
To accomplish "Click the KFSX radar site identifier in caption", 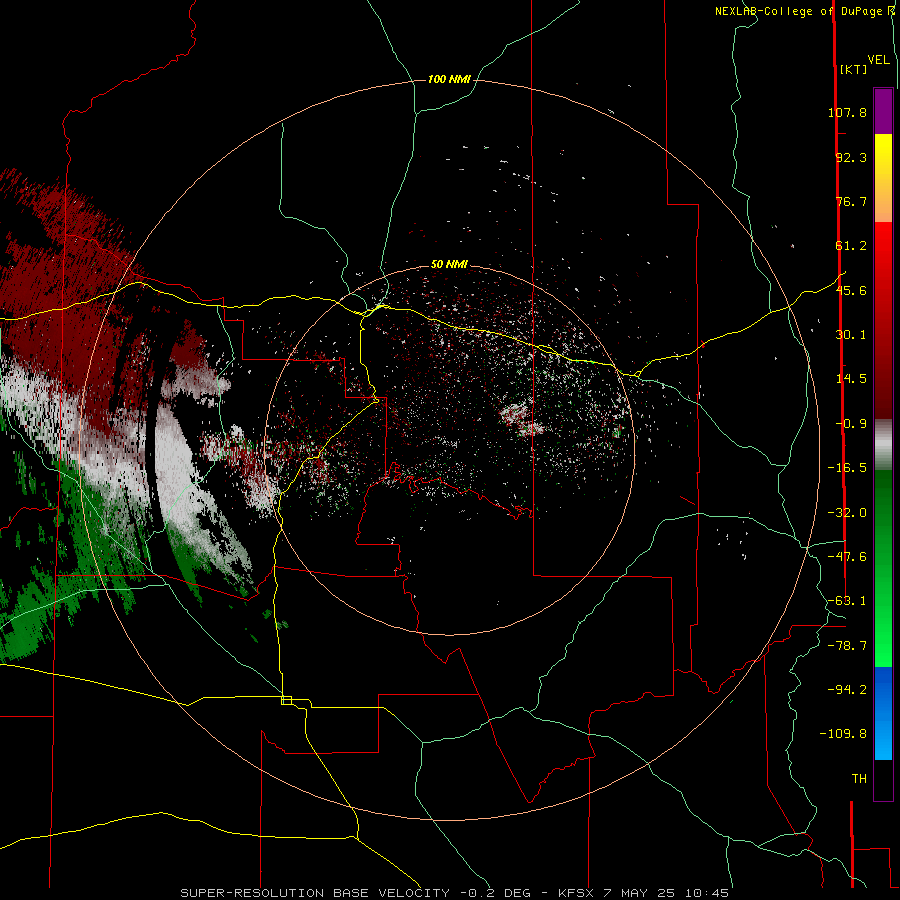I will 576,893.
